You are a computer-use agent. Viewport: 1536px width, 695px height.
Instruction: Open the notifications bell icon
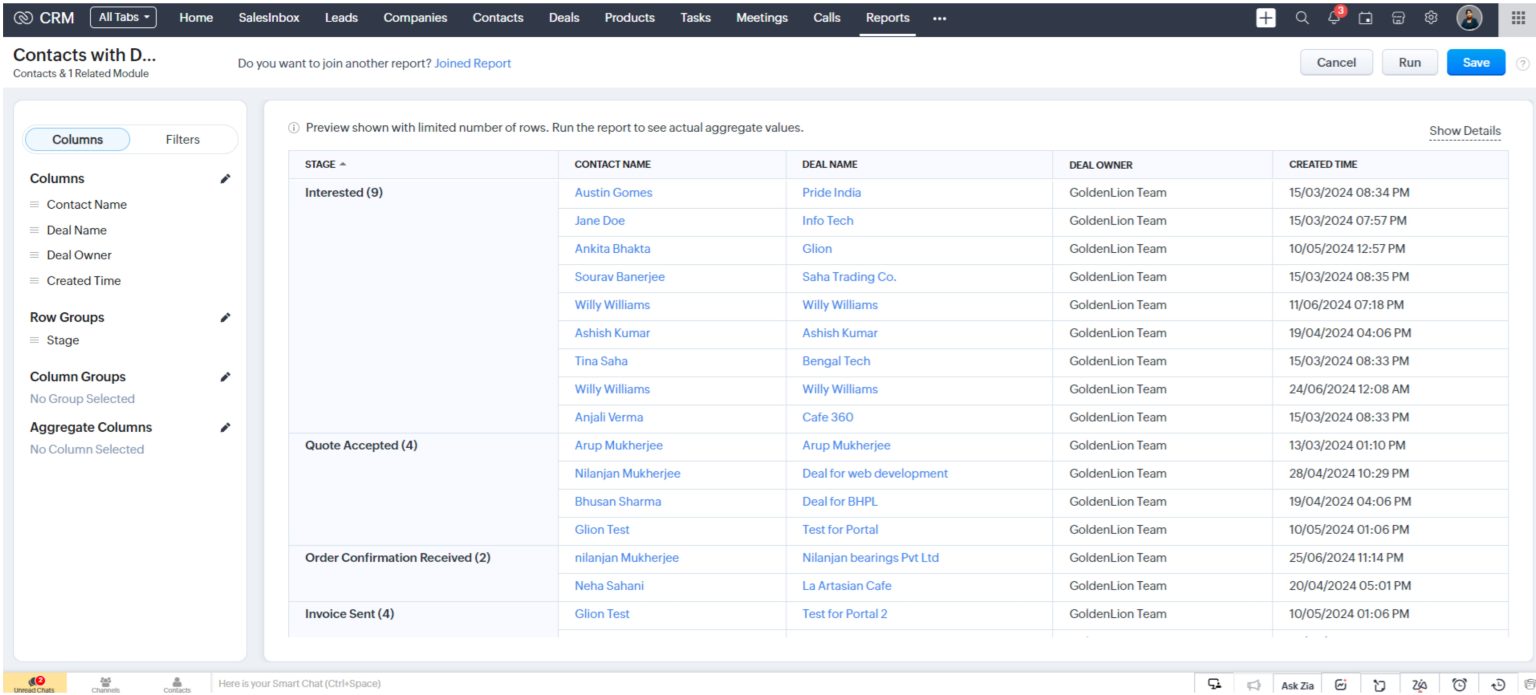coord(1333,17)
